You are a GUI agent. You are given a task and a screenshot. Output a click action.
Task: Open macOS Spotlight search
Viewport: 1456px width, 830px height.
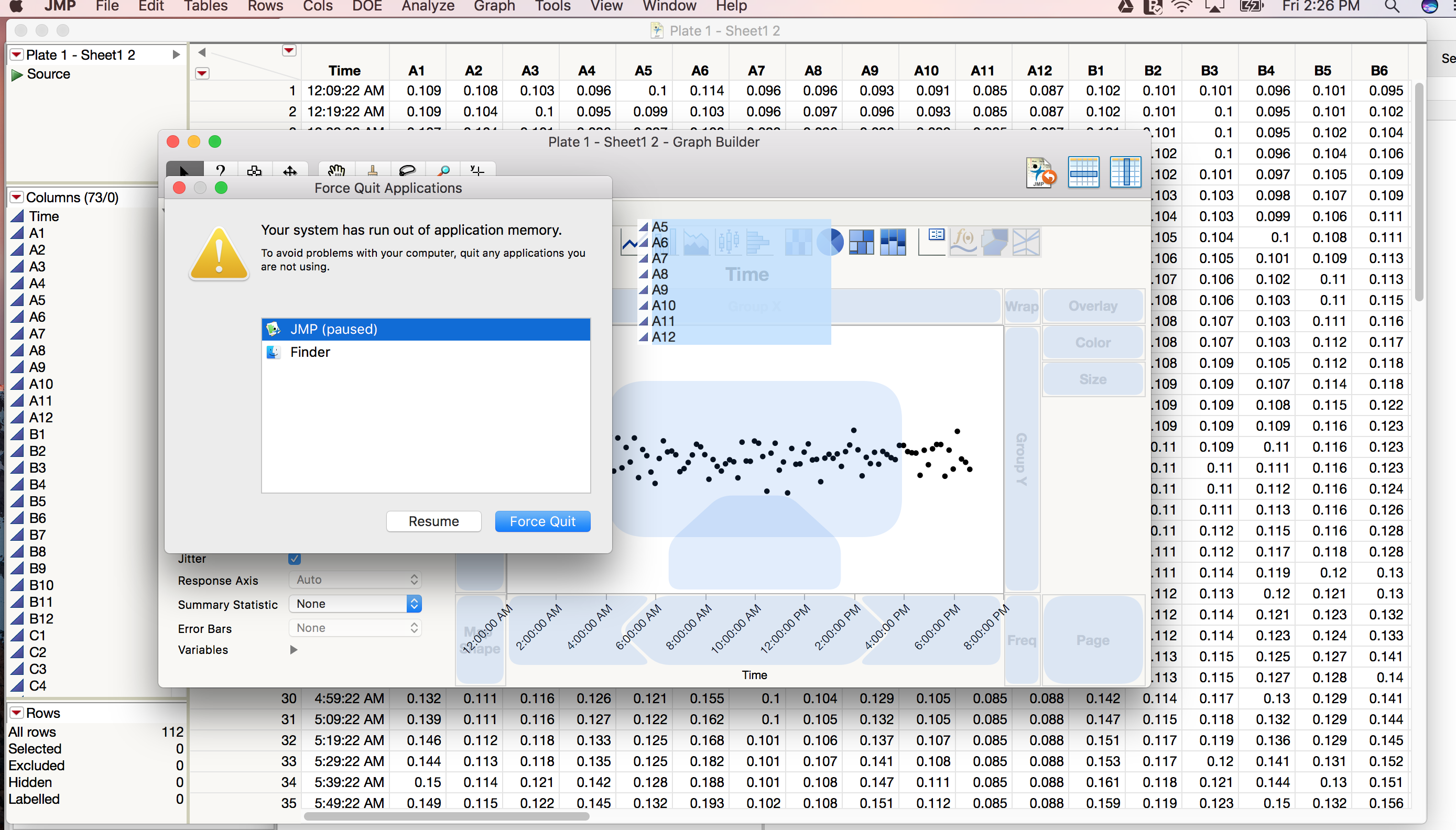pos(1392,7)
